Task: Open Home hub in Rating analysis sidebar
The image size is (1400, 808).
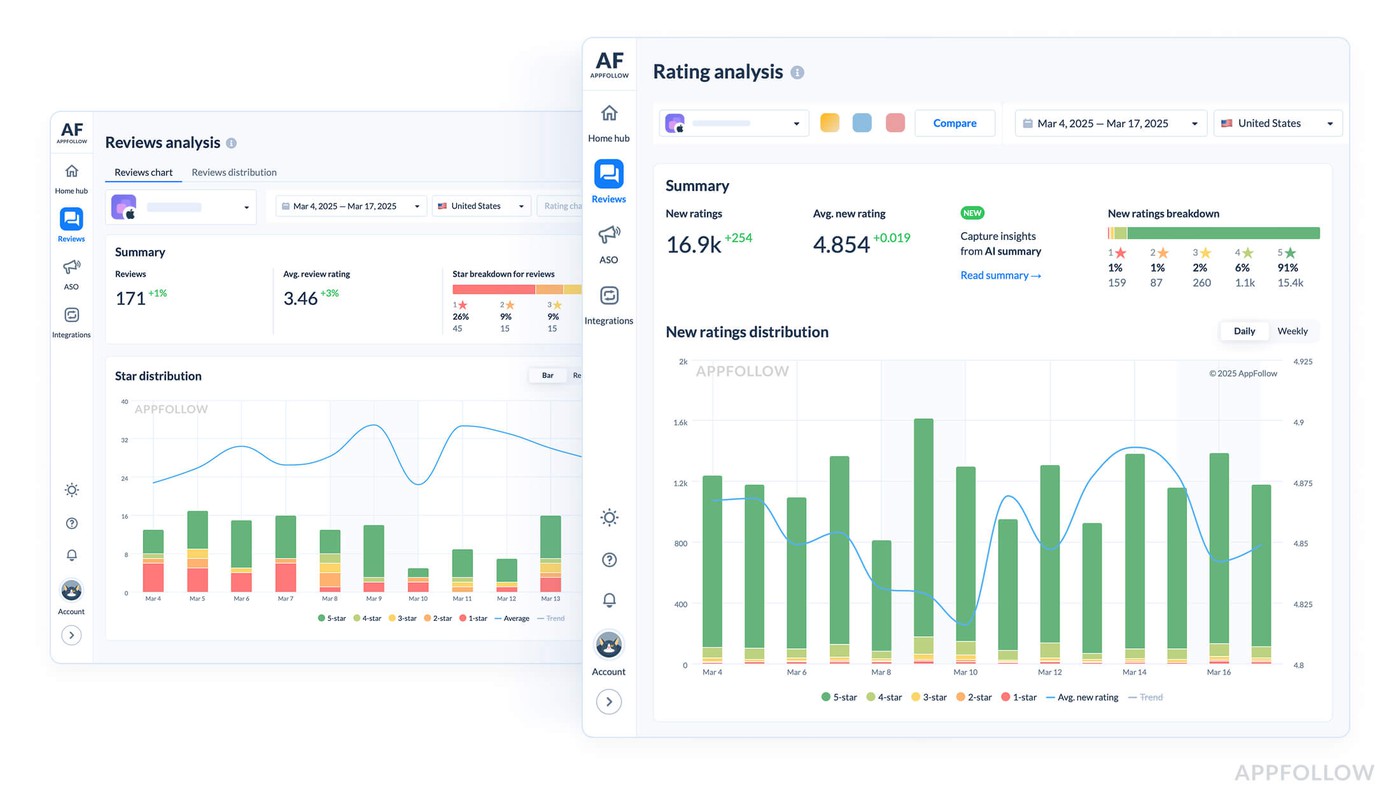Action: pyautogui.click(x=609, y=114)
